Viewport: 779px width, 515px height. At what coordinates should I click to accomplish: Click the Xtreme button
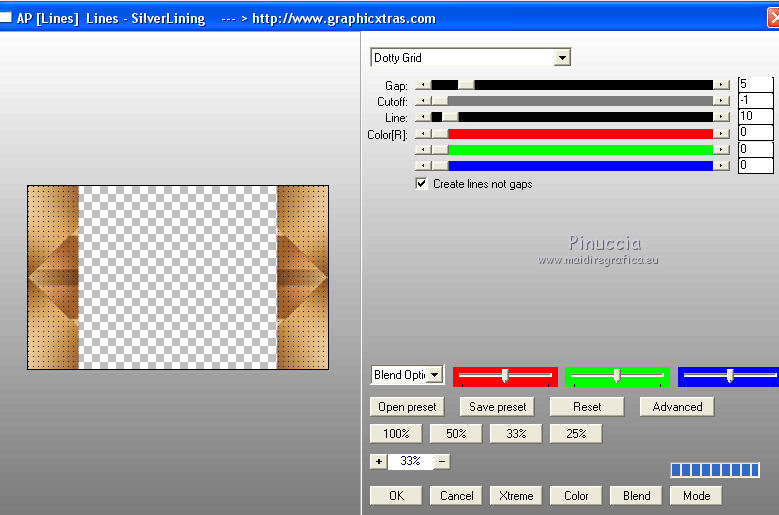(x=516, y=496)
